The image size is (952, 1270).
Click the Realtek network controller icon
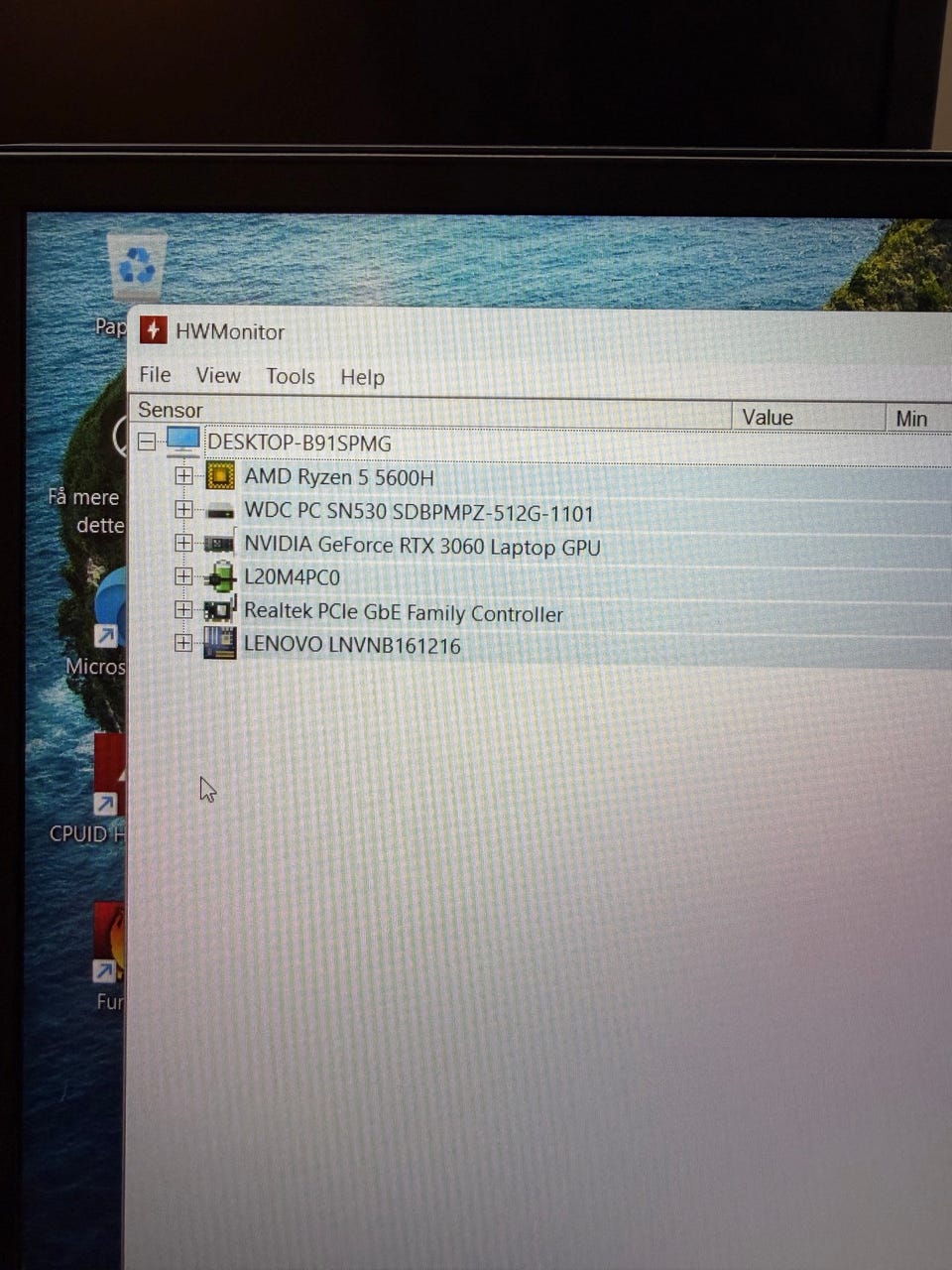click(x=219, y=610)
